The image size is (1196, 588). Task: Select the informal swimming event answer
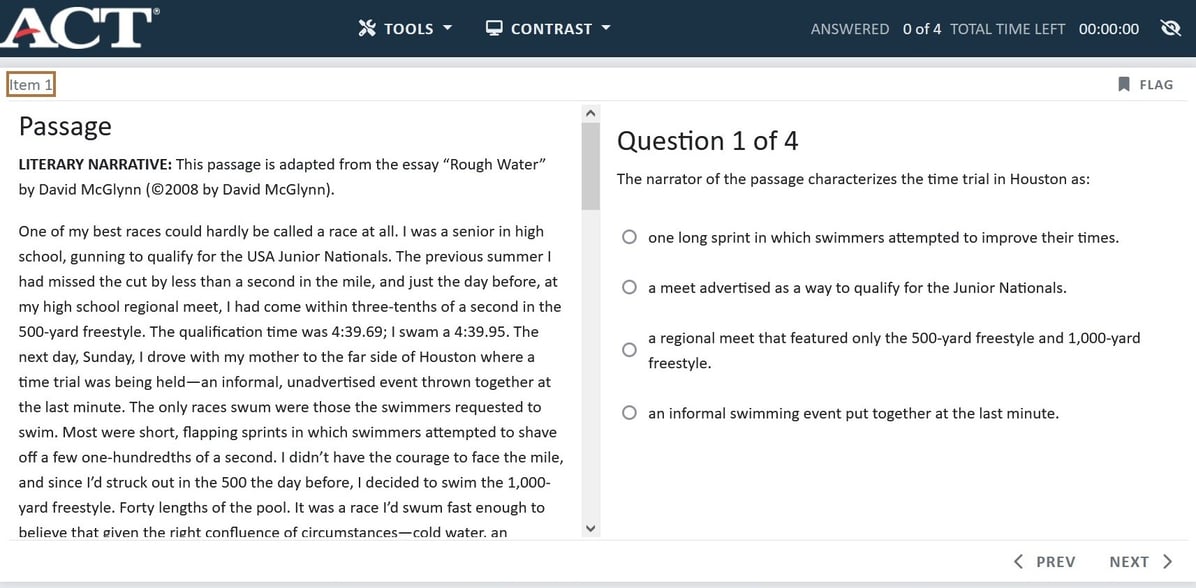click(629, 412)
